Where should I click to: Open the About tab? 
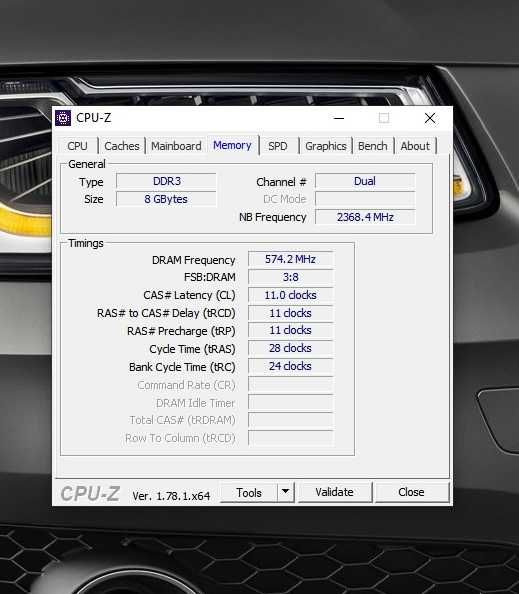point(415,146)
